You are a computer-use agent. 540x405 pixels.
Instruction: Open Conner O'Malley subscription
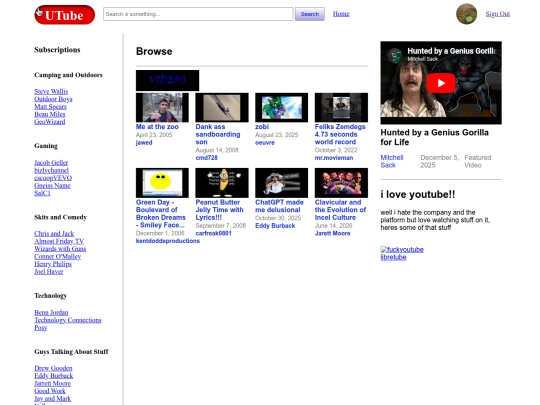[58, 257]
